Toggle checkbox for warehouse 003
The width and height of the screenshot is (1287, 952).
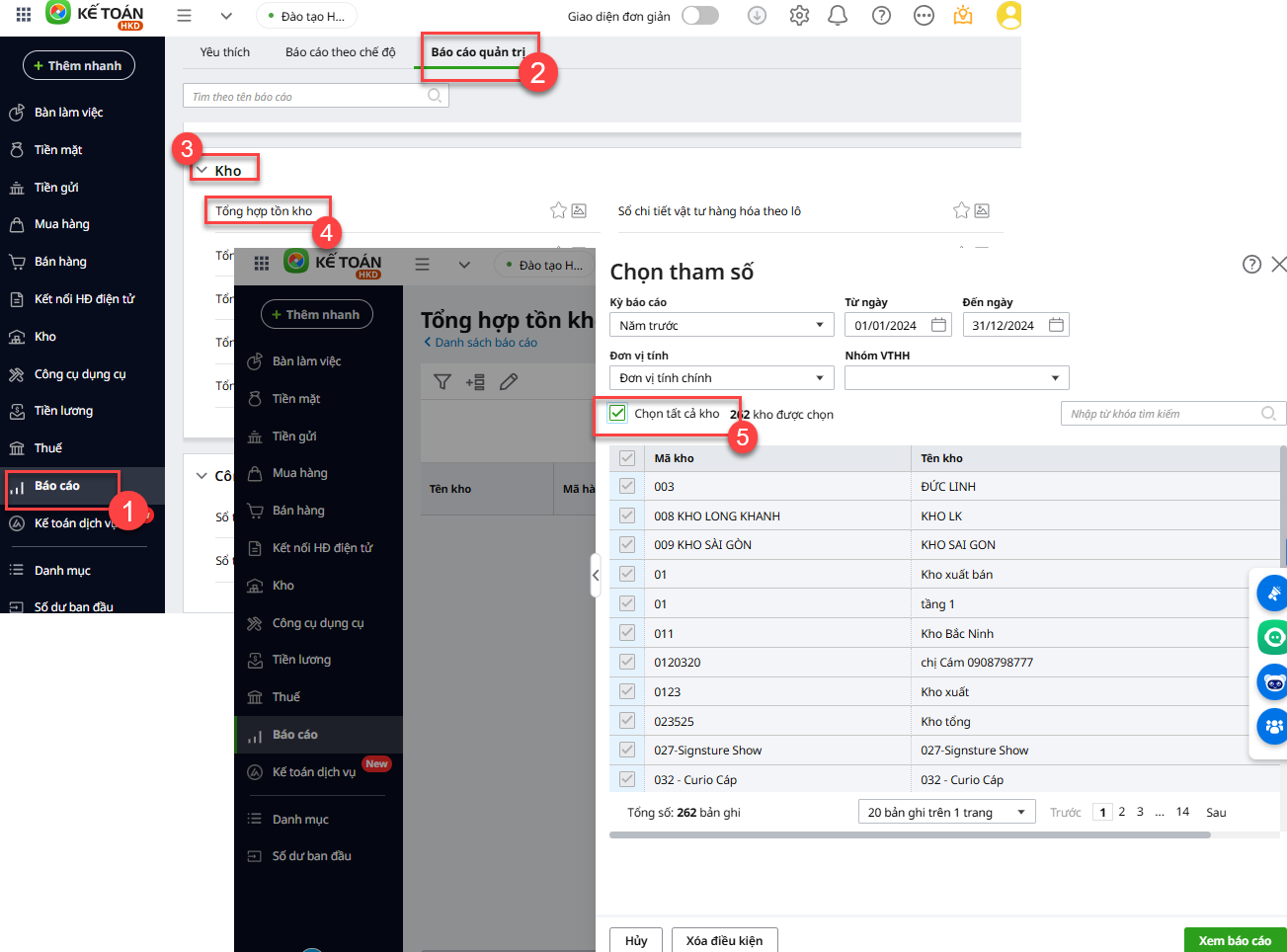[626, 486]
